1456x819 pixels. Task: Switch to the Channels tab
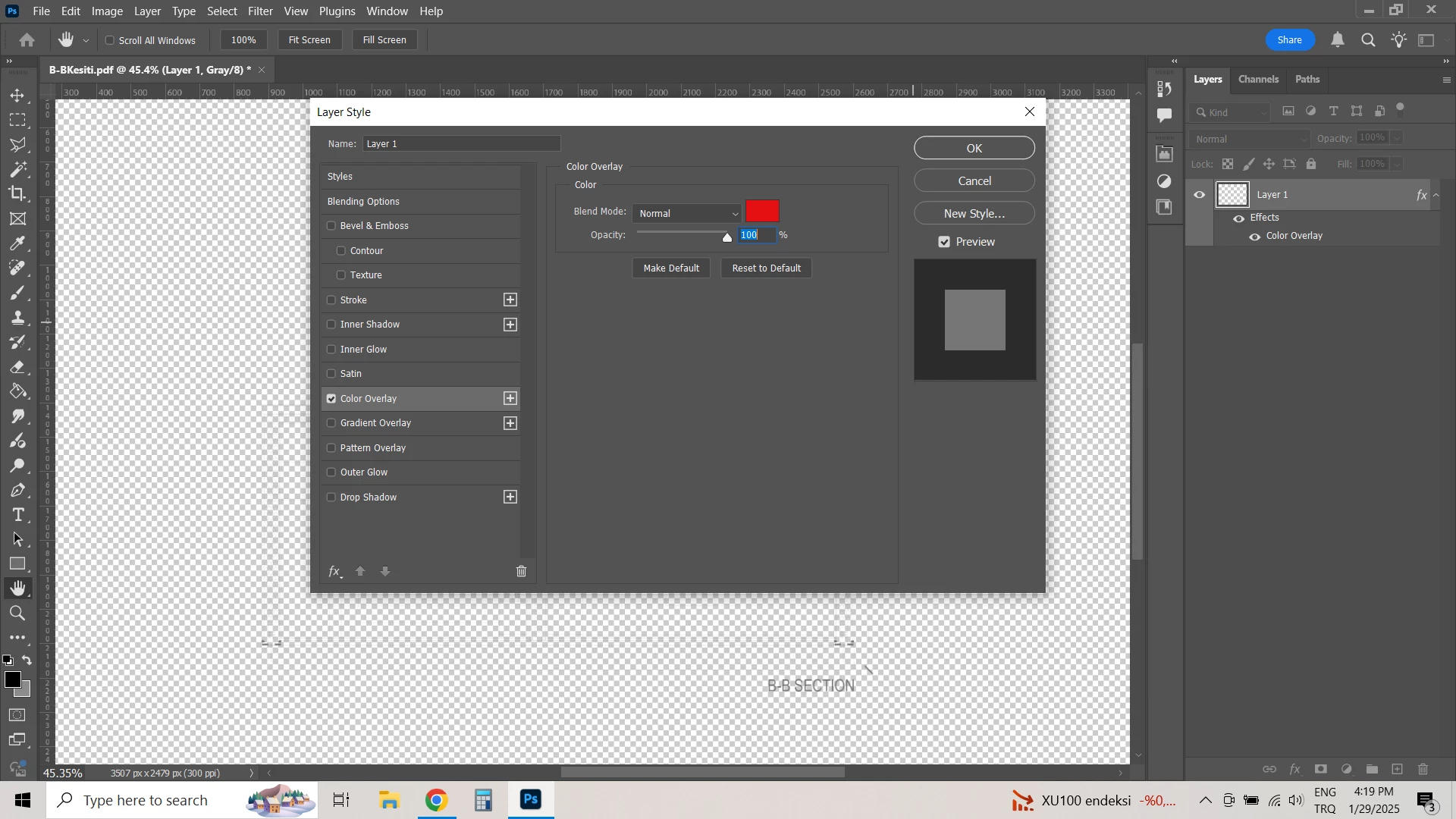[1258, 80]
